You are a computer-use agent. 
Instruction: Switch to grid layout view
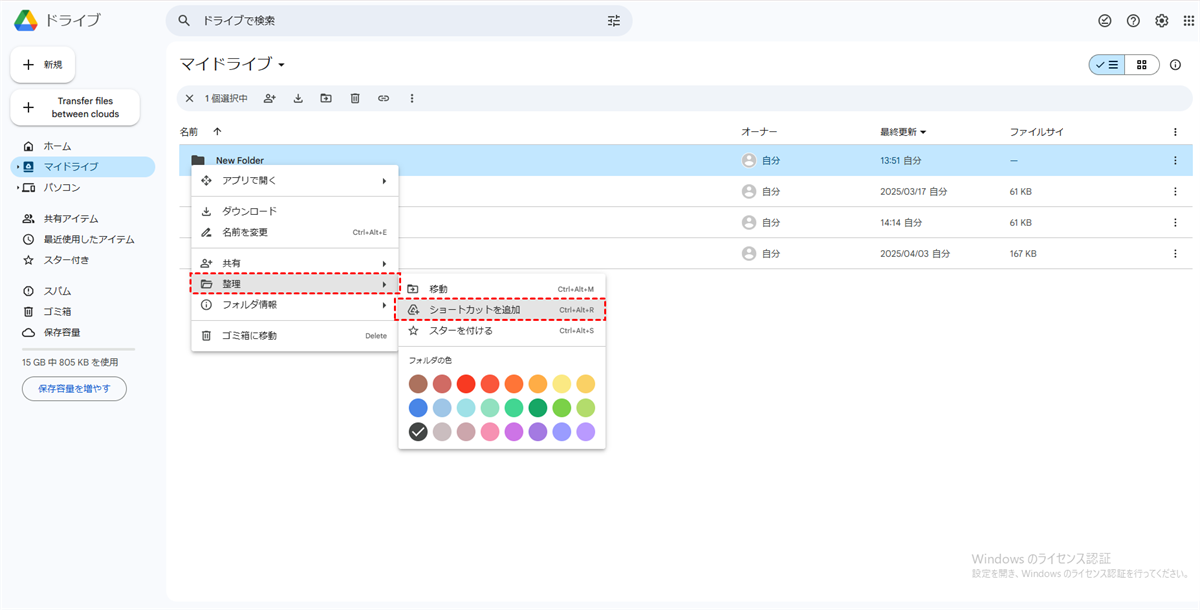[1141, 65]
